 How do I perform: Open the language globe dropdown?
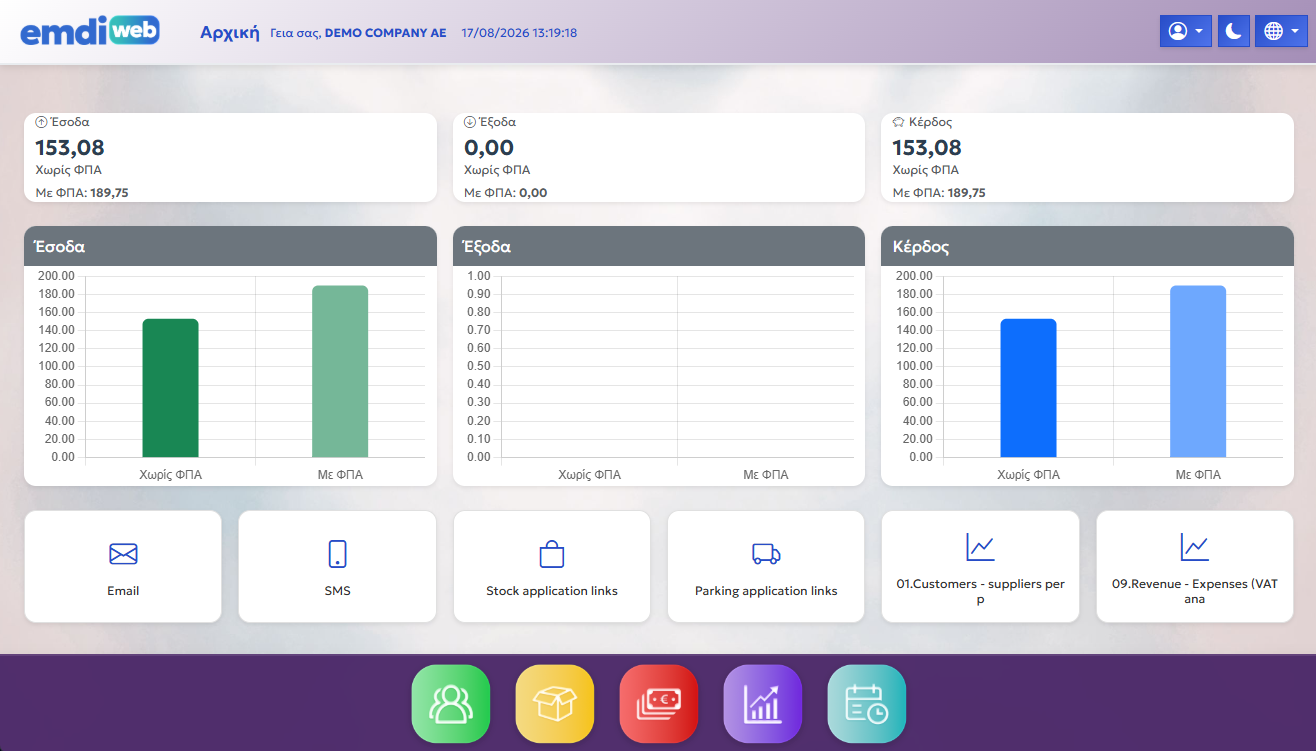[x=1281, y=31]
